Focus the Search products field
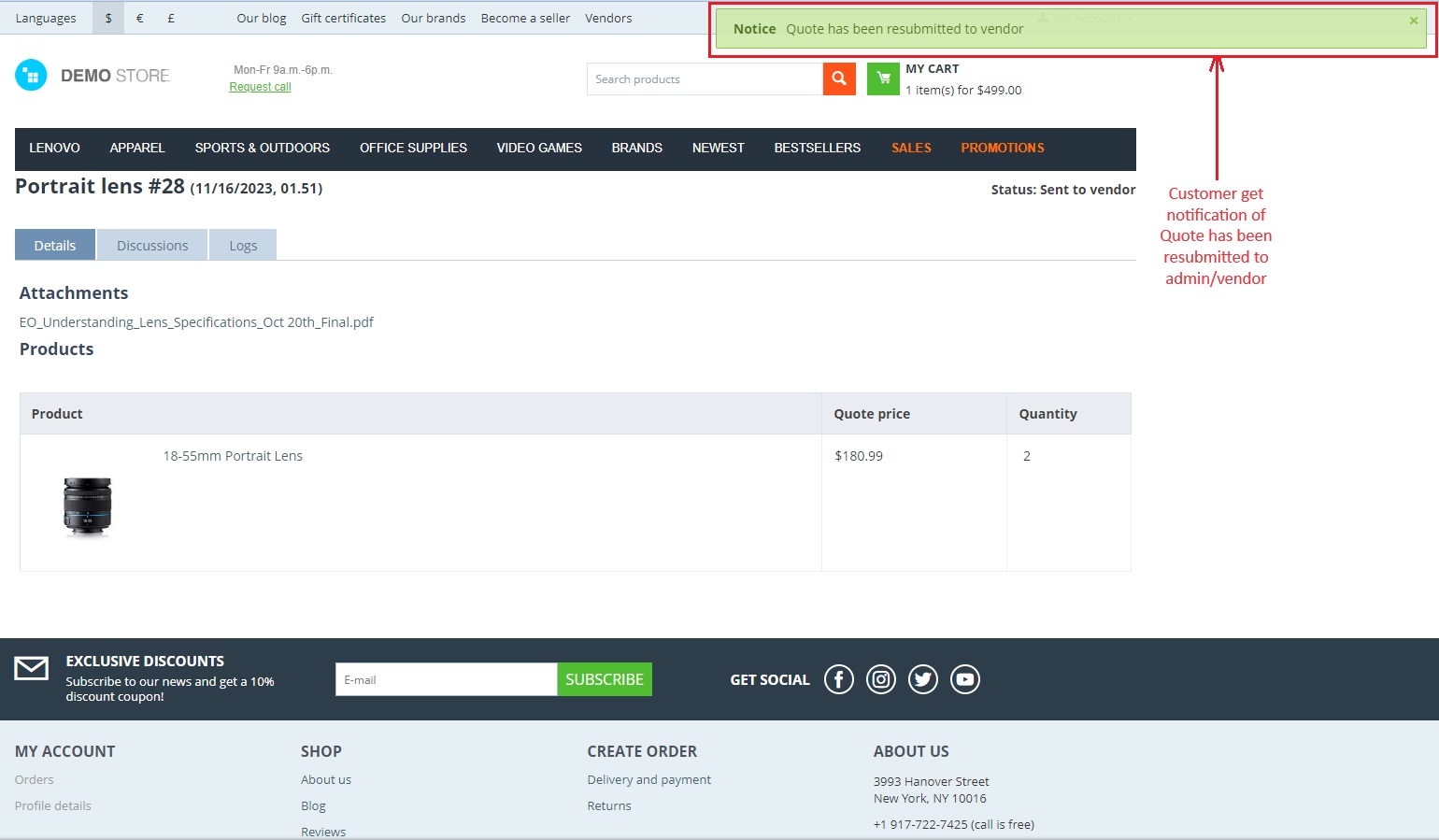Viewport: 1439px width, 840px height. pos(705,79)
